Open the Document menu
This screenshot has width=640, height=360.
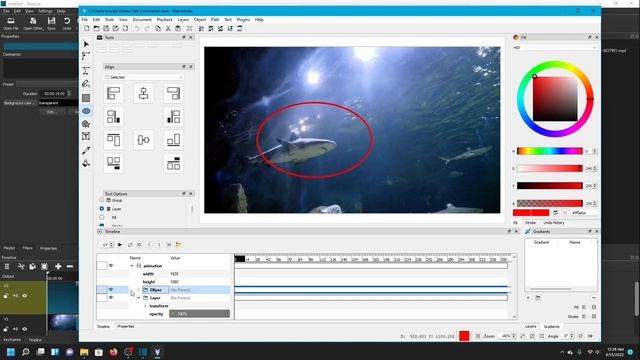coord(142,20)
